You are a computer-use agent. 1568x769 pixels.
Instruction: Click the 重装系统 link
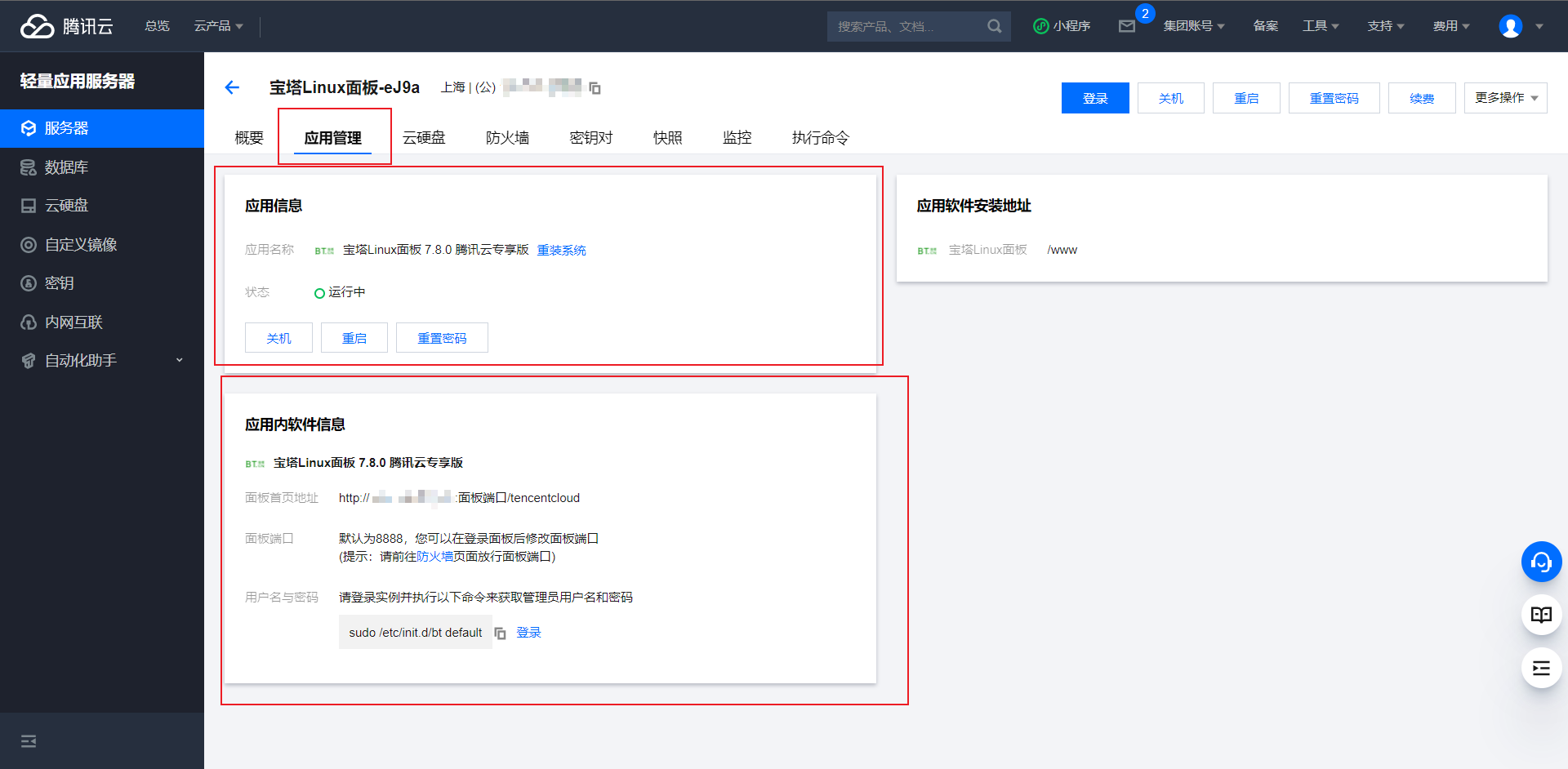(561, 251)
